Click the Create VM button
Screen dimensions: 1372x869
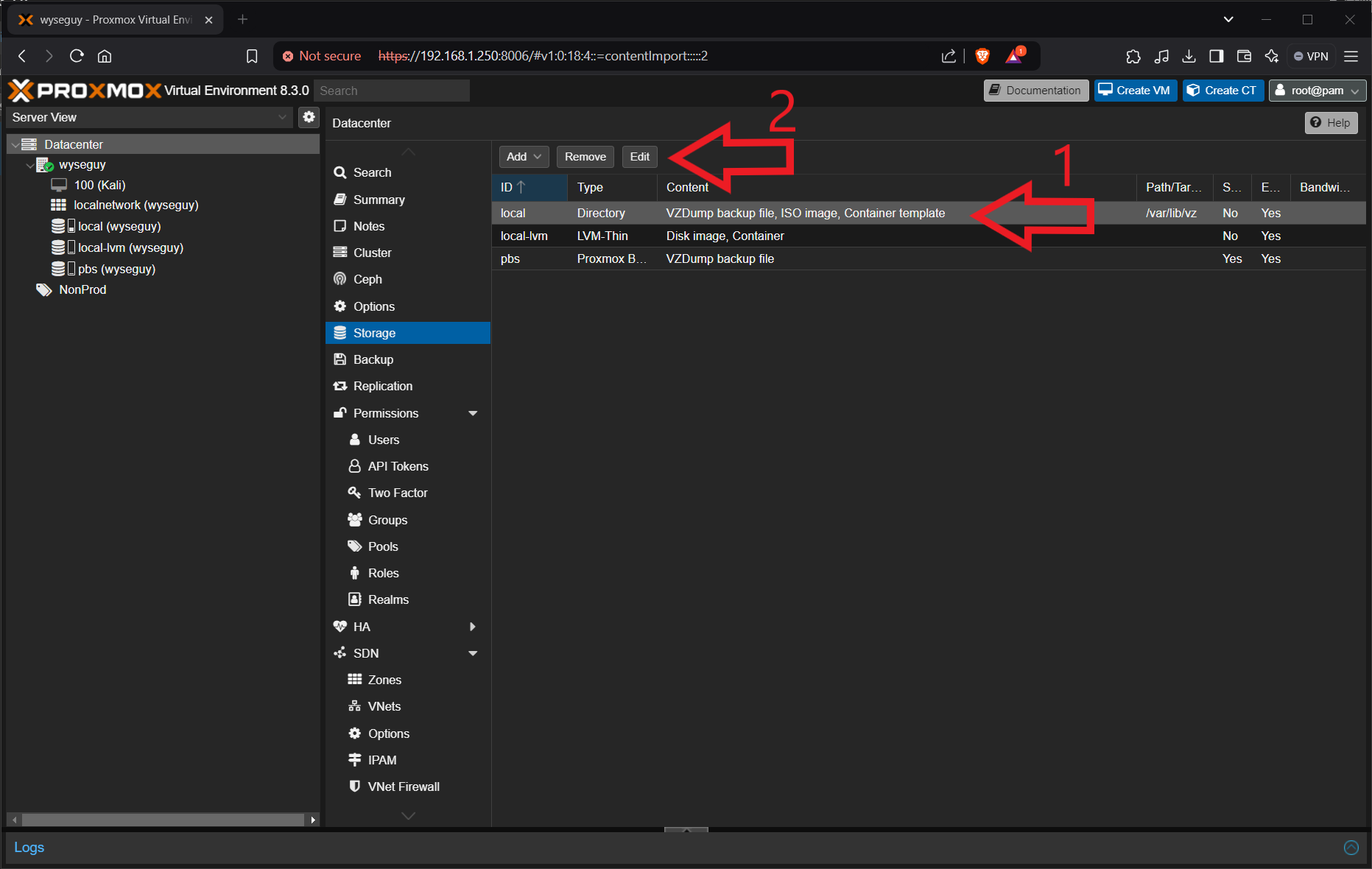[x=1135, y=91]
